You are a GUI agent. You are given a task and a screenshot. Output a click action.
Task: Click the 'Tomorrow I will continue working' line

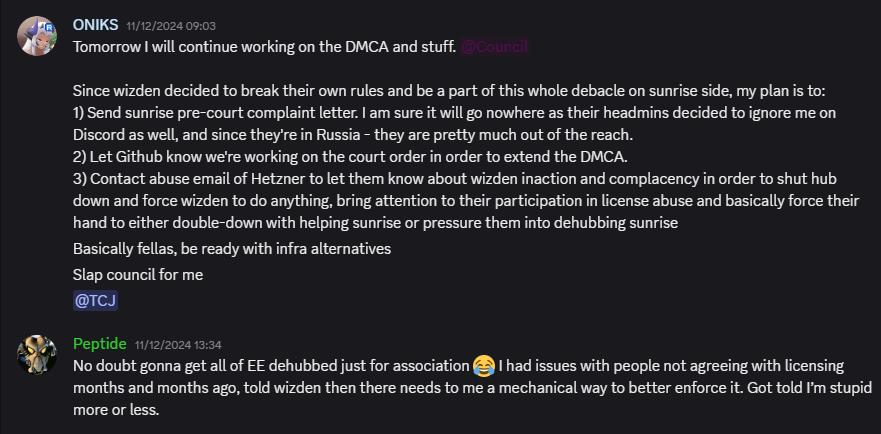click(264, 47)
